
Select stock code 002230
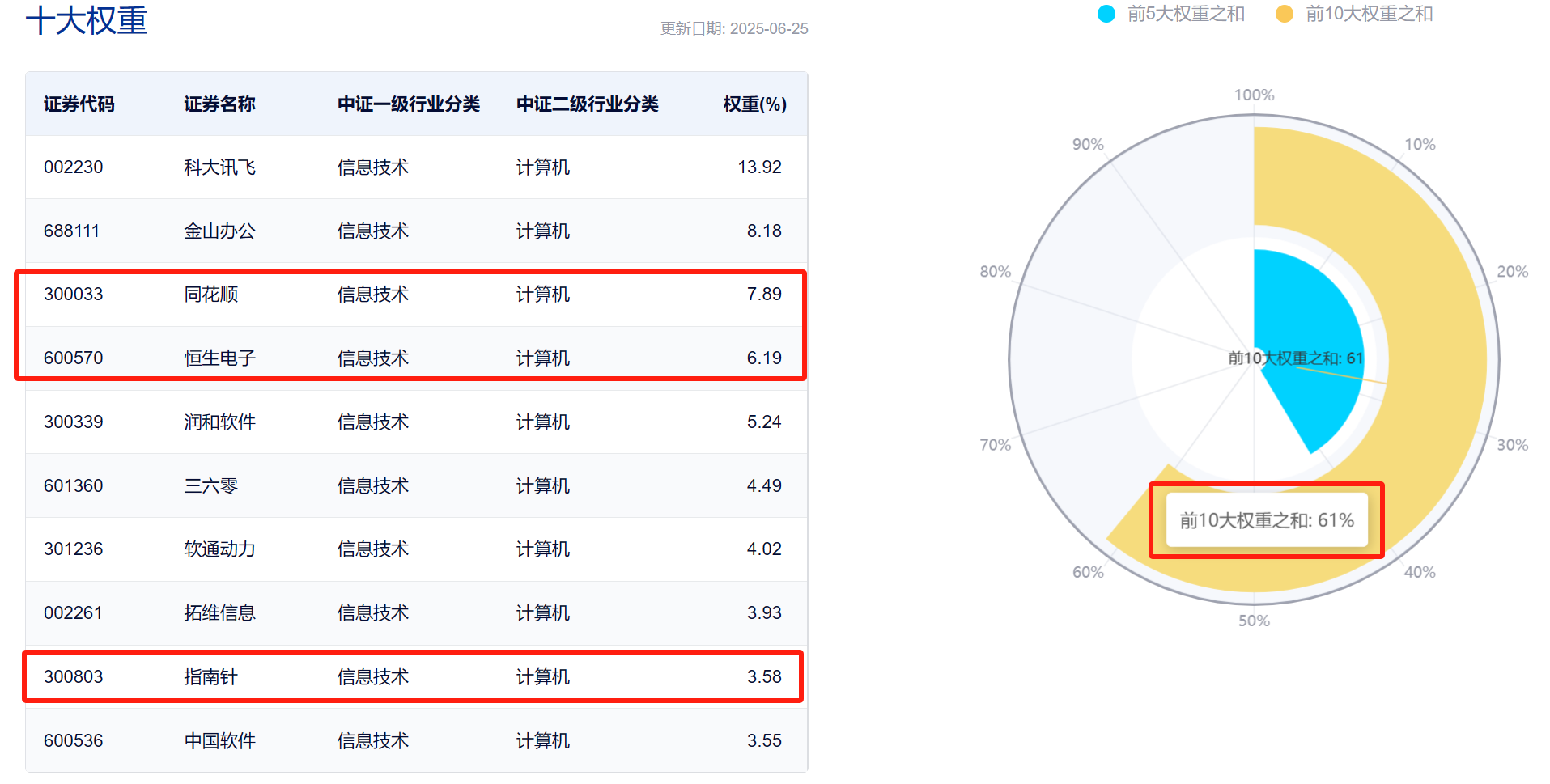pyautogui.click(x=74, y=167)
